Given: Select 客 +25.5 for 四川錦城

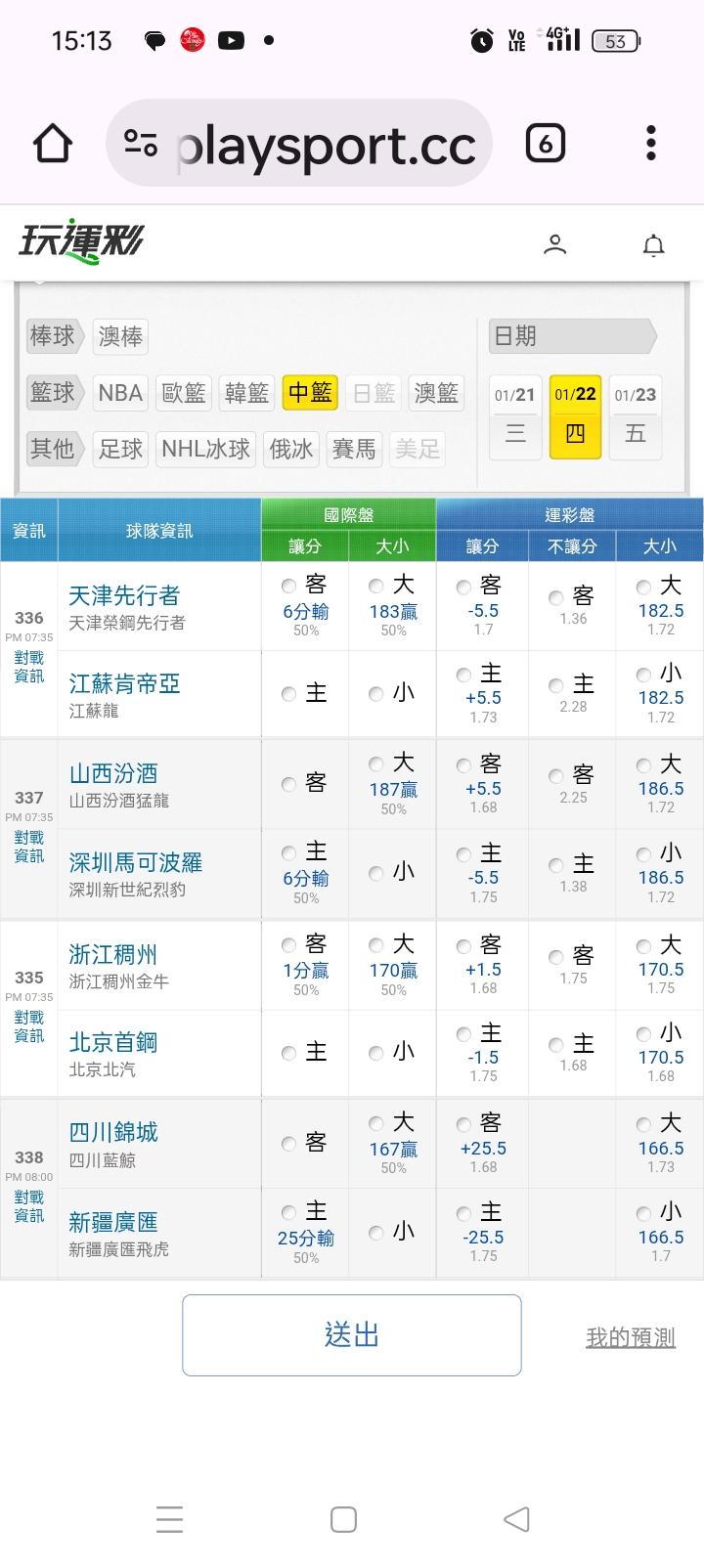Looking at the screenshot, I should 464,1125.
